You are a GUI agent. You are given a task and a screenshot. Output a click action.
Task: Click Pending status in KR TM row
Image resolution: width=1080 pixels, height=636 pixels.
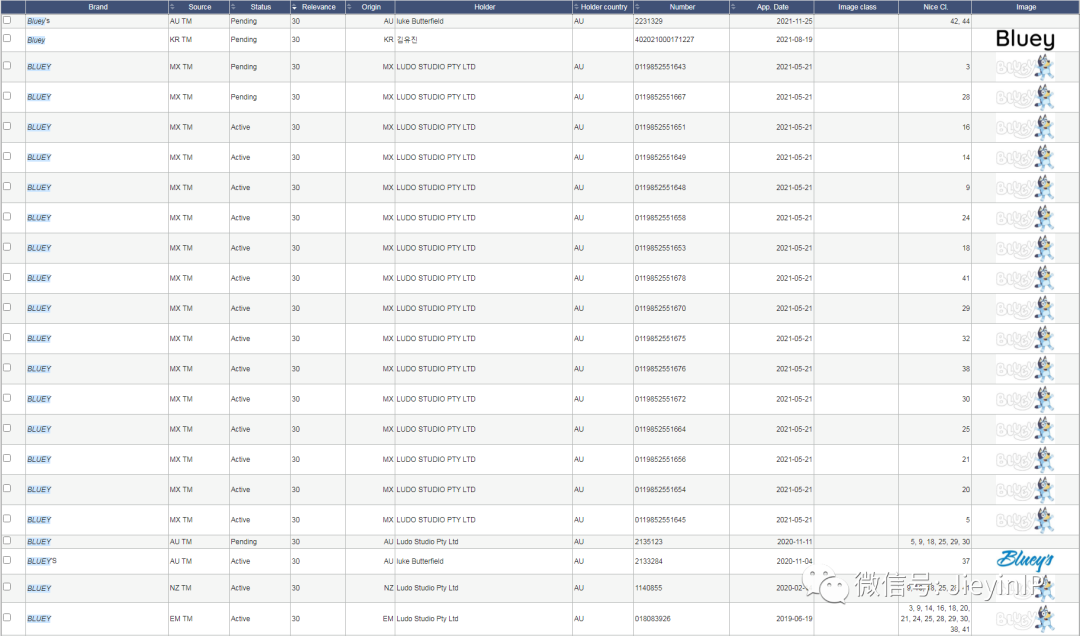(x=243, y=40)
